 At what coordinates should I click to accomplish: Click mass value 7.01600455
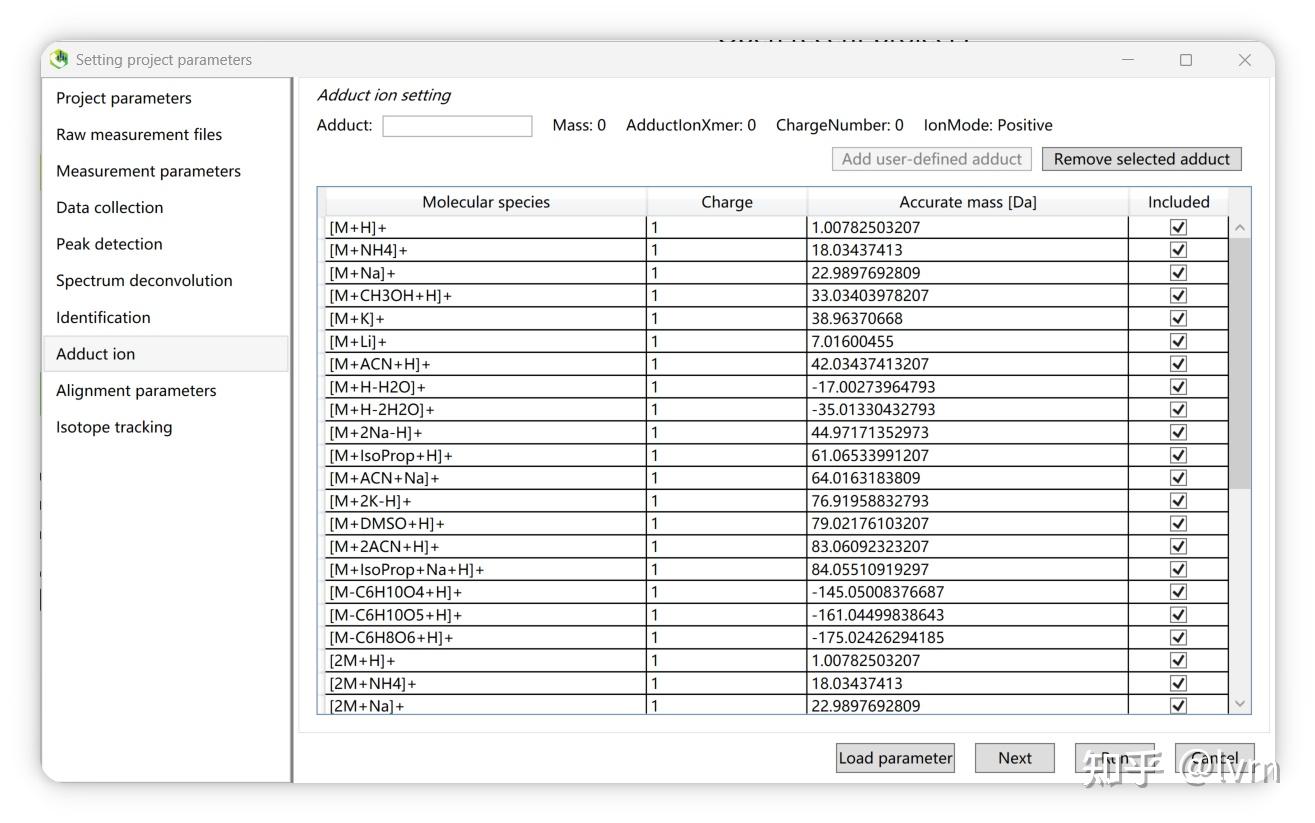pyautogui.click(x=853, y=341)
